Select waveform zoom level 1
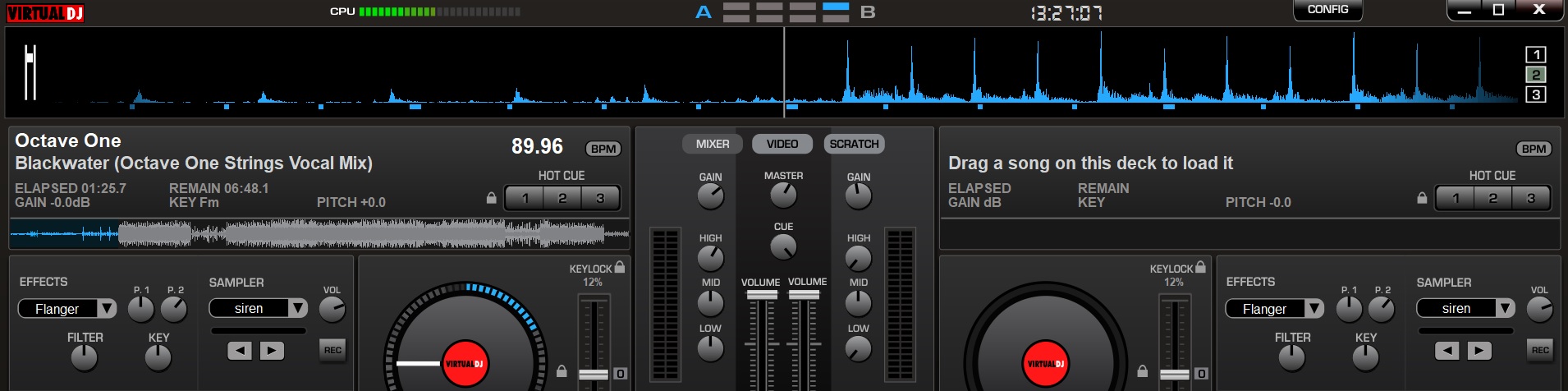This screenshot has width=1568, height=391. tap(1535, 55)
